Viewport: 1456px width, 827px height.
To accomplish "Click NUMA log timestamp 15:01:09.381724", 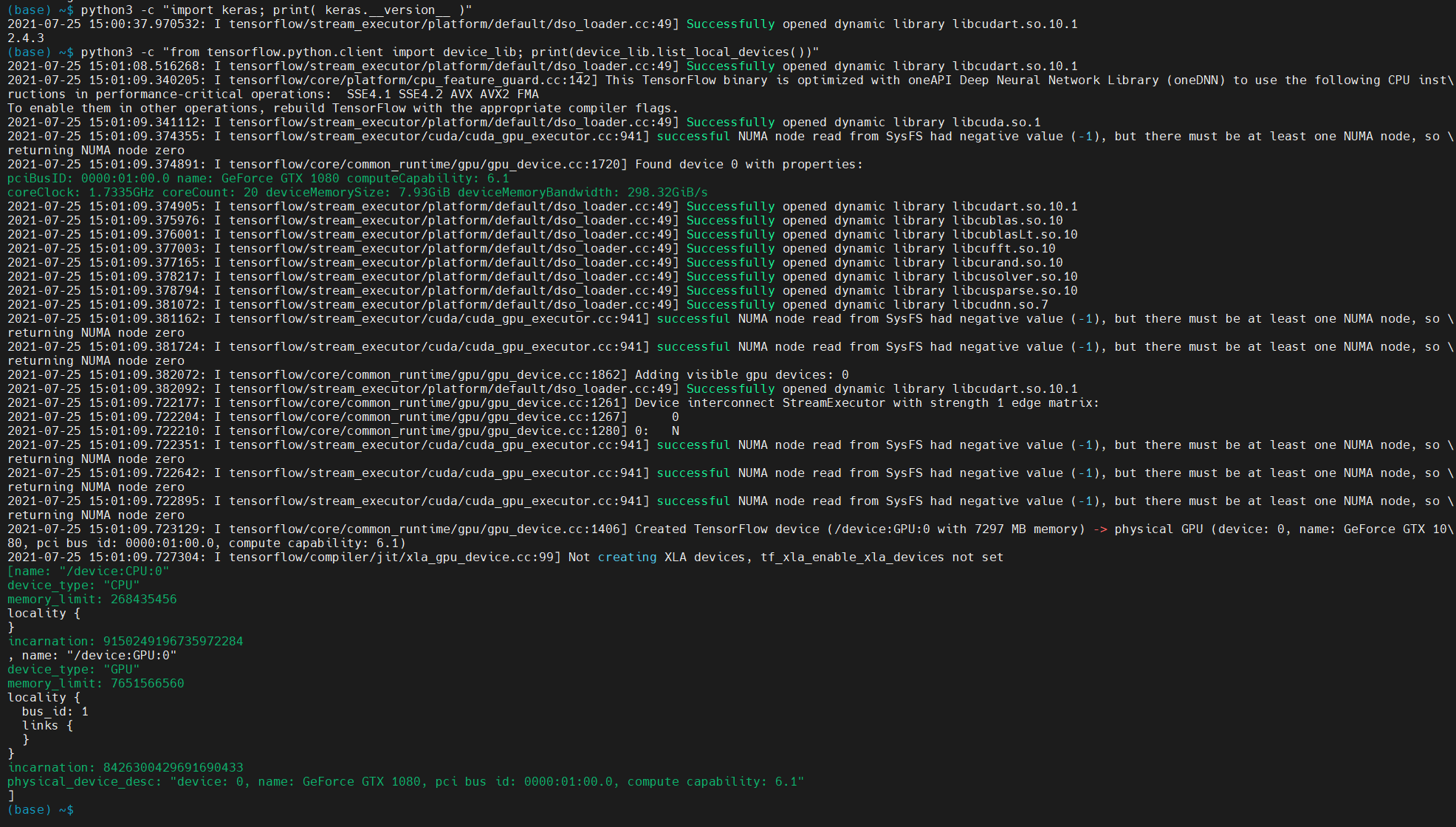I will (x=144, y=346).
